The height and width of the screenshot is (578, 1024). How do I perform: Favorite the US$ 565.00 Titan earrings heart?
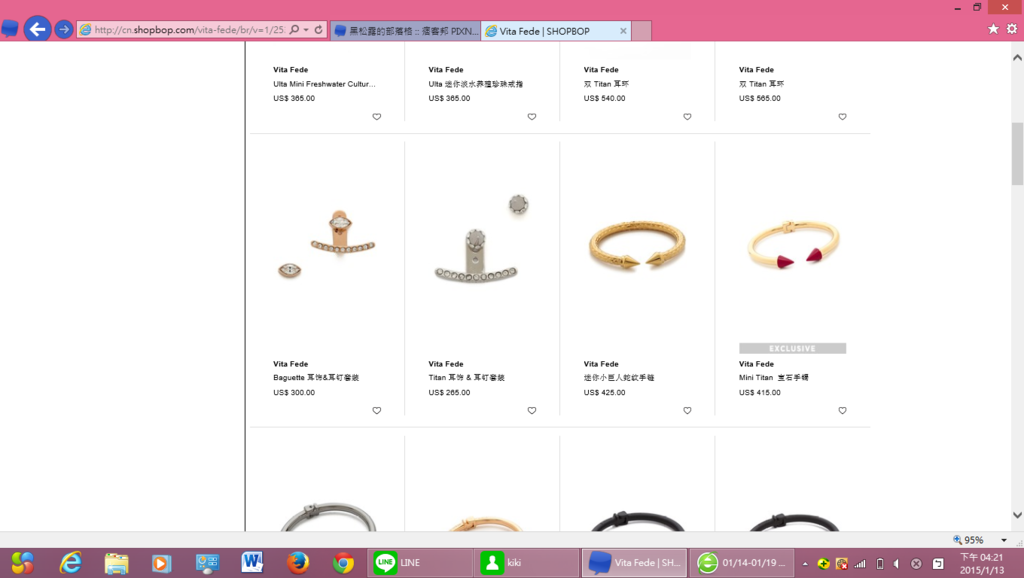pyautogui.click(x=842, y=117)
